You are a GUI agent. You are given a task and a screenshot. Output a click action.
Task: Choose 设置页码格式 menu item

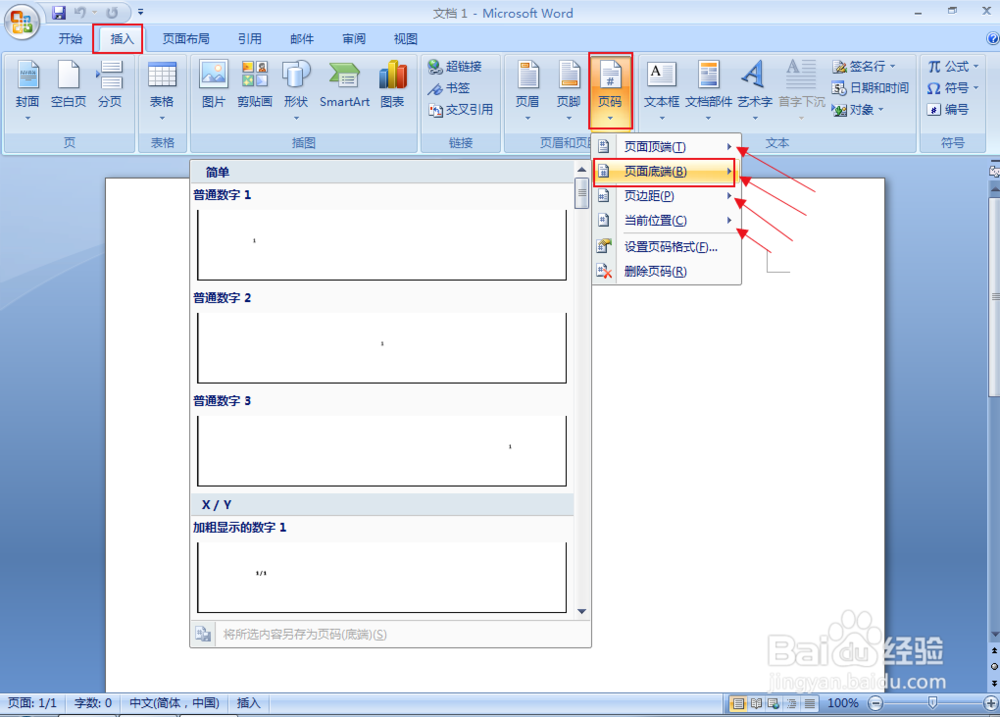(666, 247)
